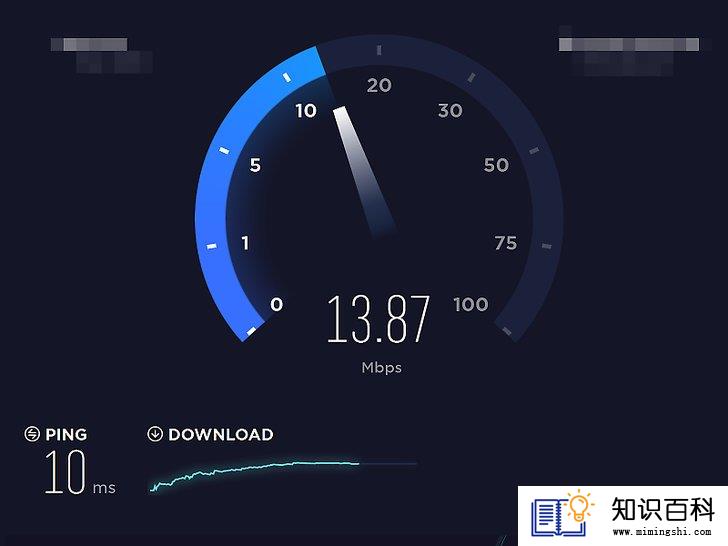Click the Mbps unit label
728x546 pixels.
pyautogui.click(x=382, y=368)
